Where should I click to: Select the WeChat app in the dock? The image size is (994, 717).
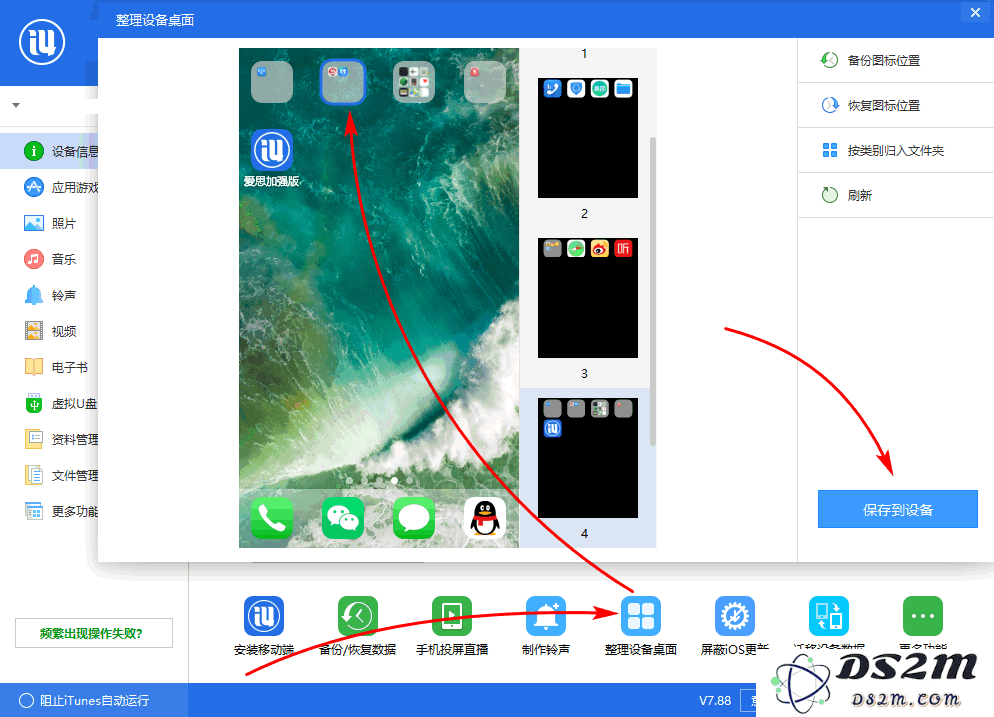pos(343,518)
